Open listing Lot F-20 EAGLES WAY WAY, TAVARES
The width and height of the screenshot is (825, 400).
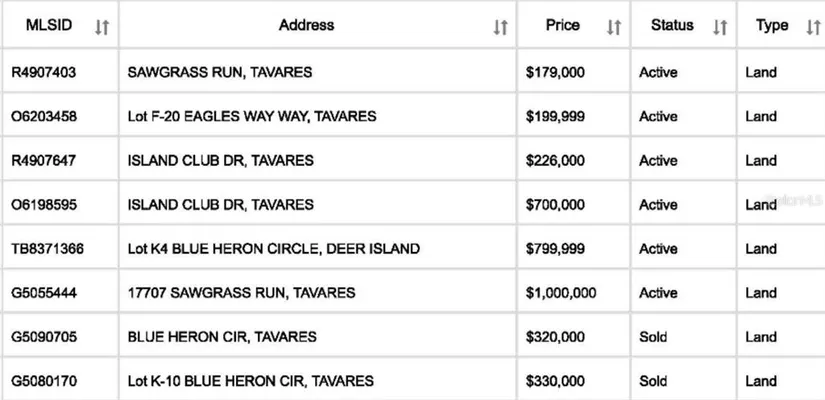(252, 117)
